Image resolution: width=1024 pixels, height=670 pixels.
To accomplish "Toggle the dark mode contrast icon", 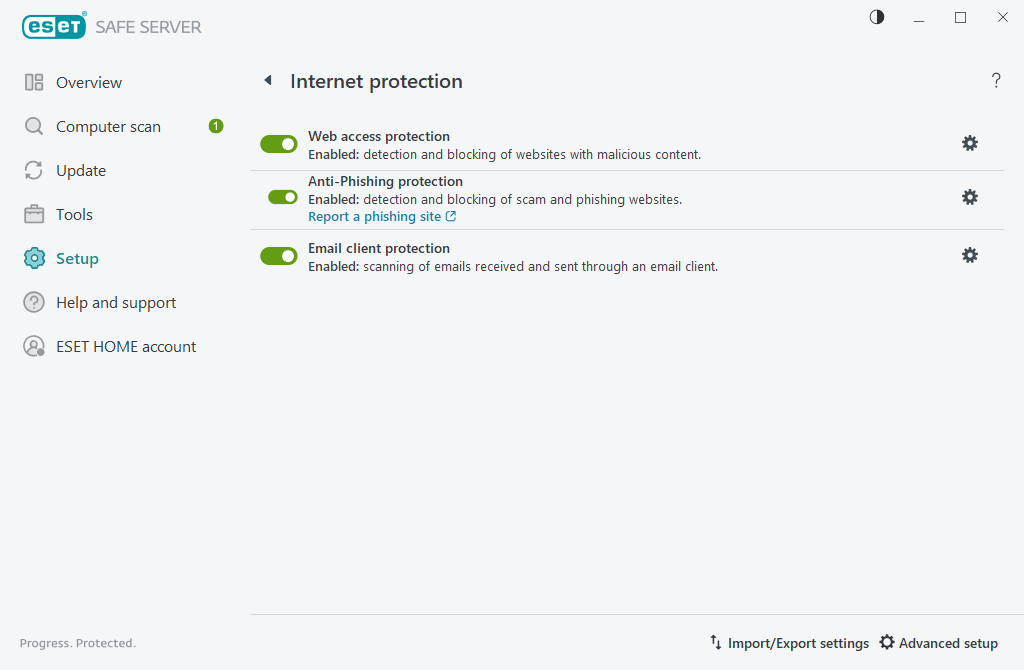I will [876, 17].
